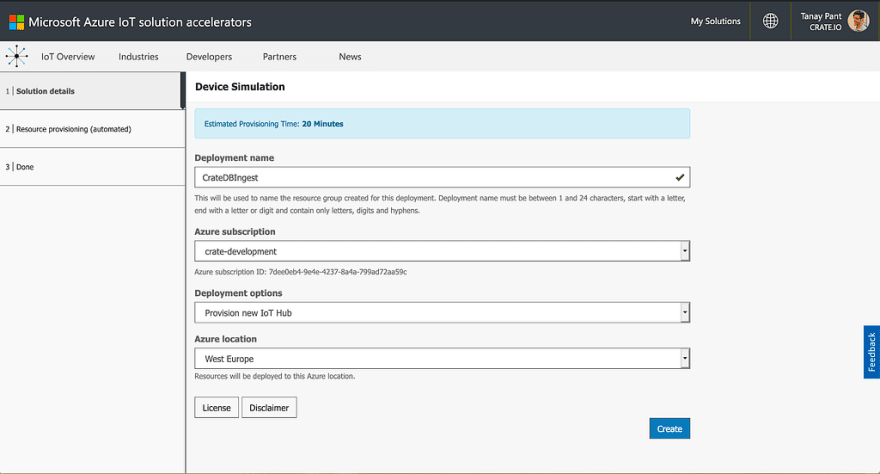Open the Partners menu
880x474 pixels.
[279, 57]
